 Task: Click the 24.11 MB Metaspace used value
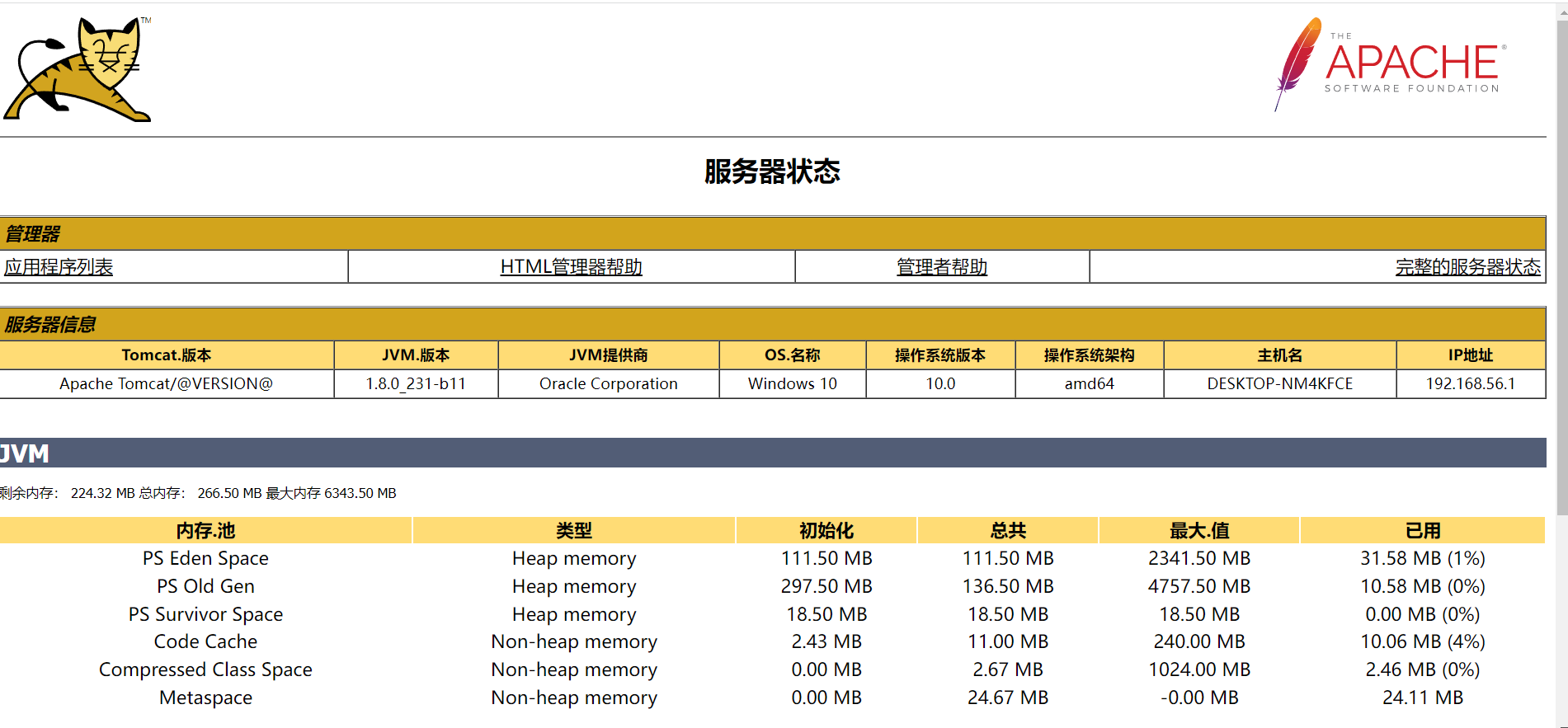tap(1423, 697)
